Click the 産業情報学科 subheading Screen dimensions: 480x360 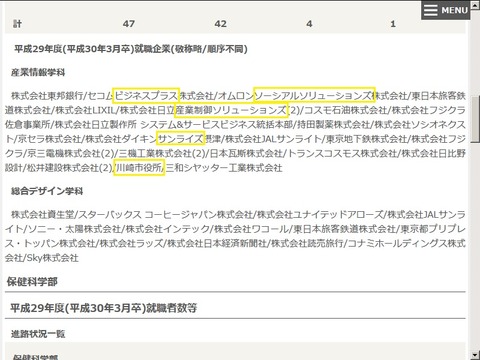pyautogui.click(x=38, y=72)
